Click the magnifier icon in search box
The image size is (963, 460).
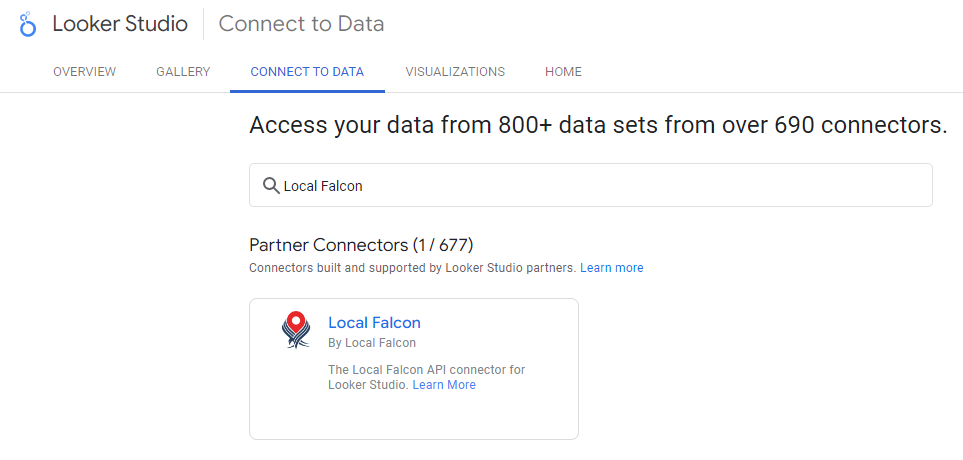(271, 185)
